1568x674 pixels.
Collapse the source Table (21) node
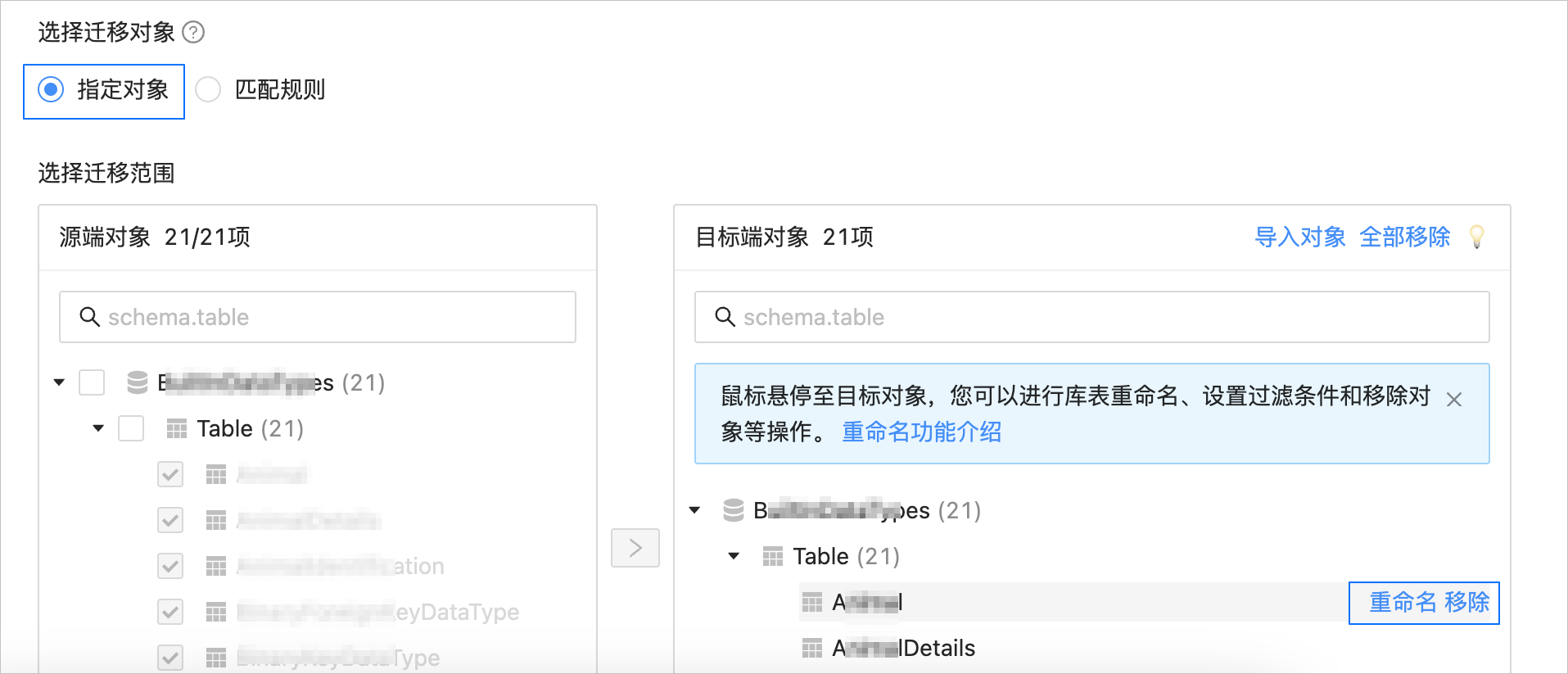98,428
